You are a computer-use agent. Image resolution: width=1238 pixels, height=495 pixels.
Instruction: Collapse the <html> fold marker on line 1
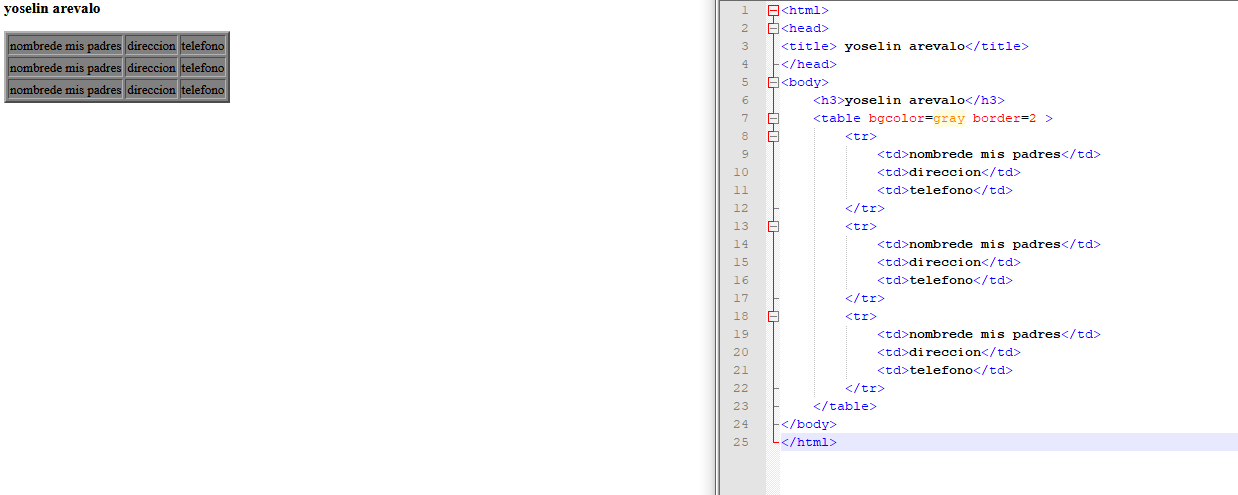tap(773, 10)
